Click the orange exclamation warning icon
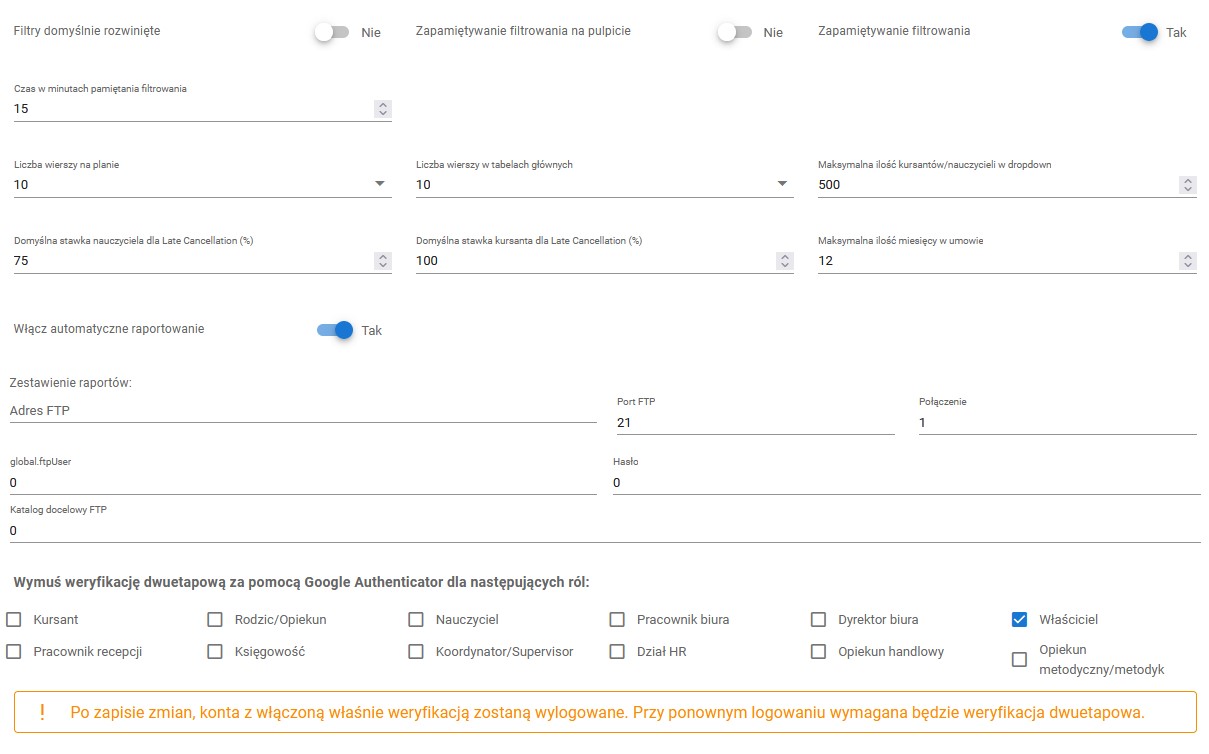This screenshot has height=754, width=1209. click(42, 712)
